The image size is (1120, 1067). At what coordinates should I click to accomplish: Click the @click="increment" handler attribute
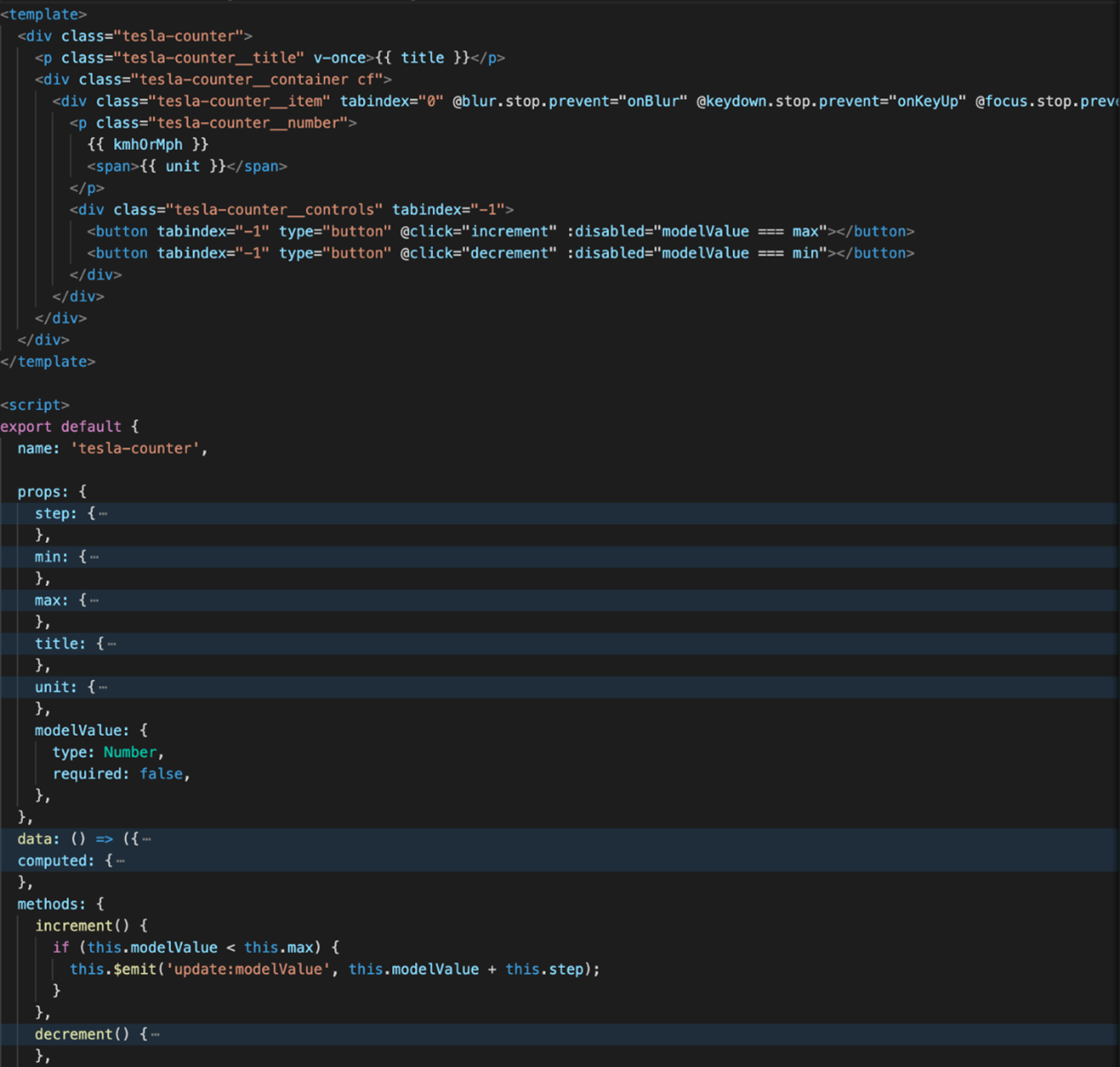478,231
